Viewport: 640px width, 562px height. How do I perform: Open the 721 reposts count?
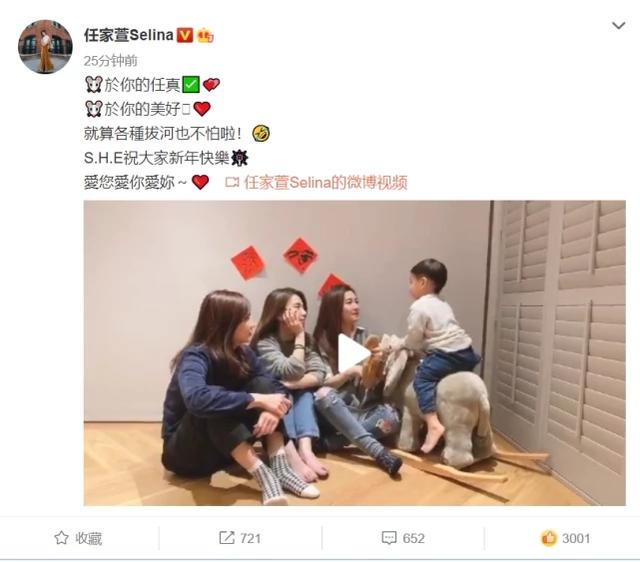pos(250,538)
